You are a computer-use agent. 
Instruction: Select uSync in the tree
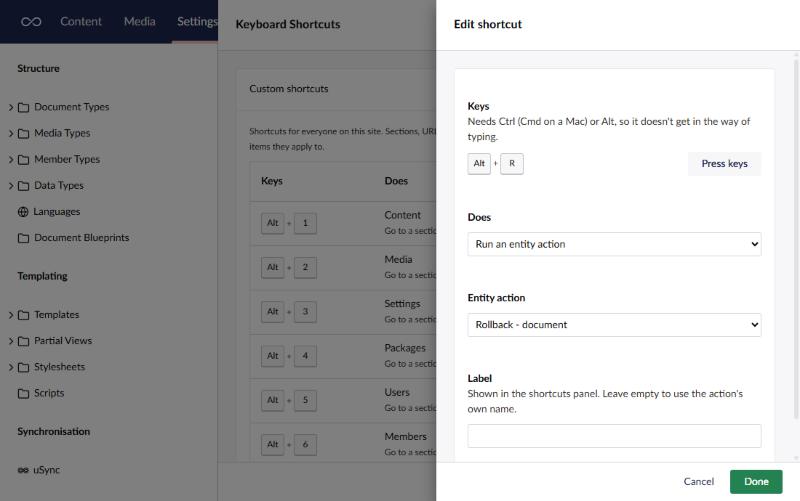[46, 470]
